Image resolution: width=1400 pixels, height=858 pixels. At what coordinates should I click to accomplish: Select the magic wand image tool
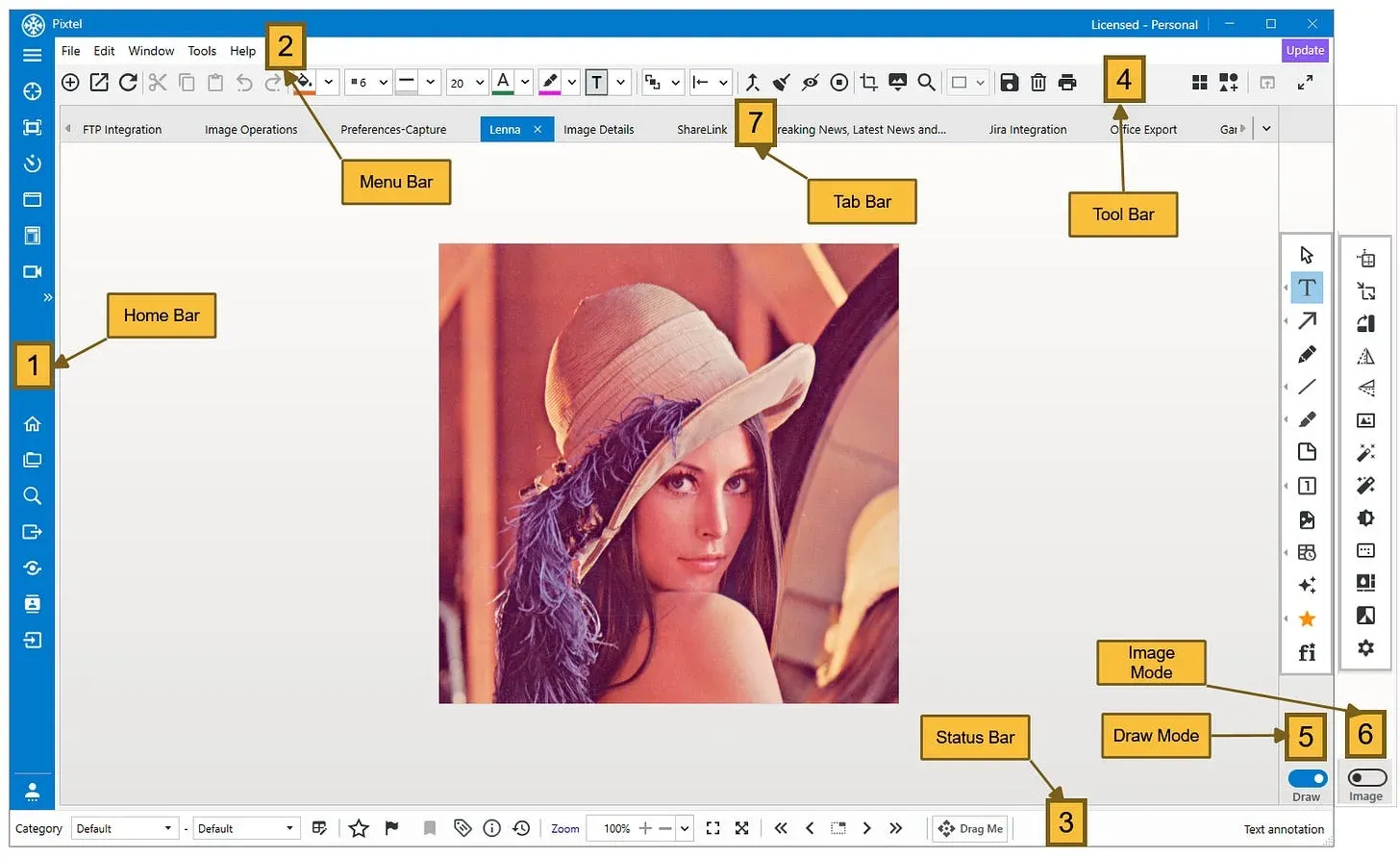1365,452
